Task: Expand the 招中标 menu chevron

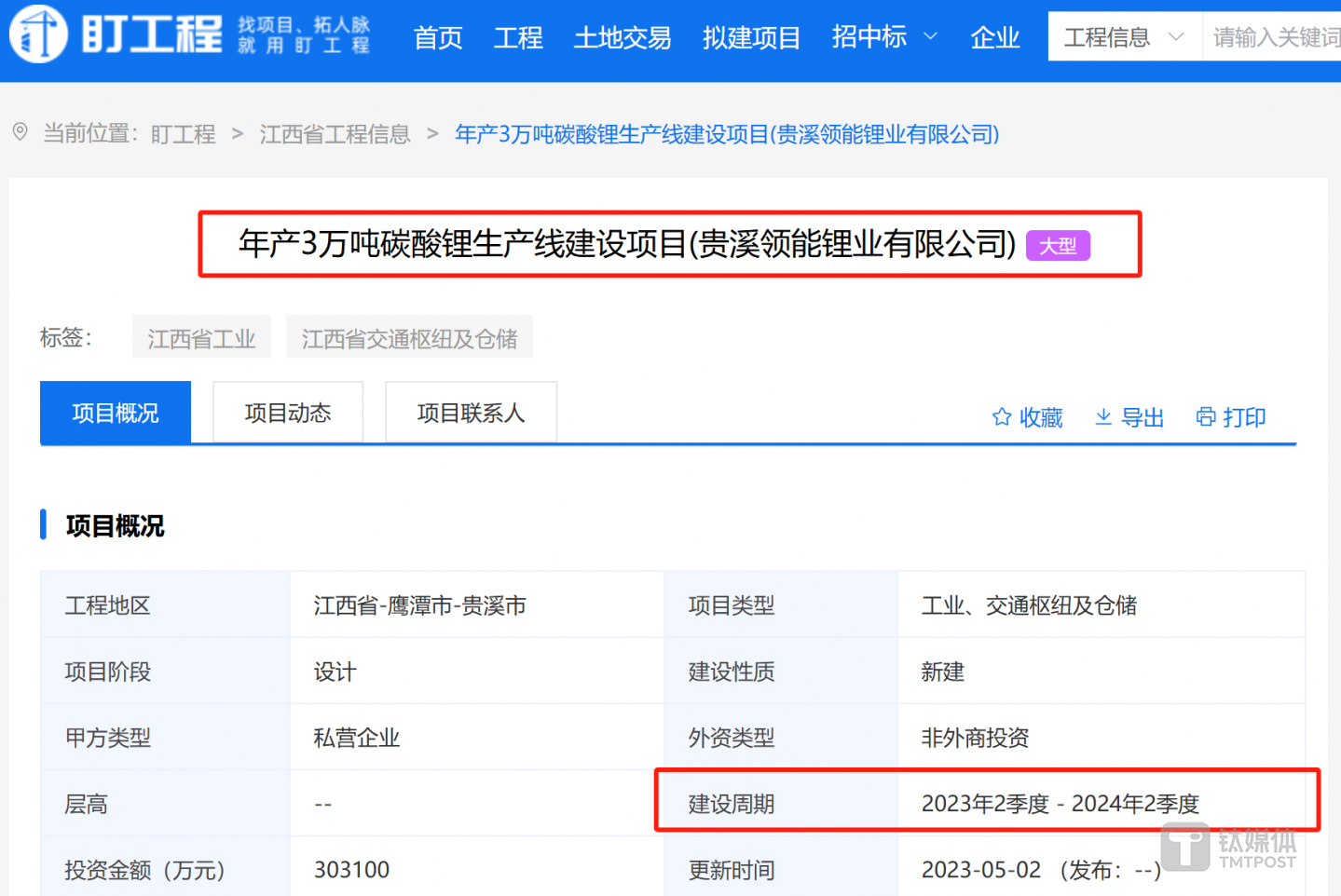Action: coord(930,37)
